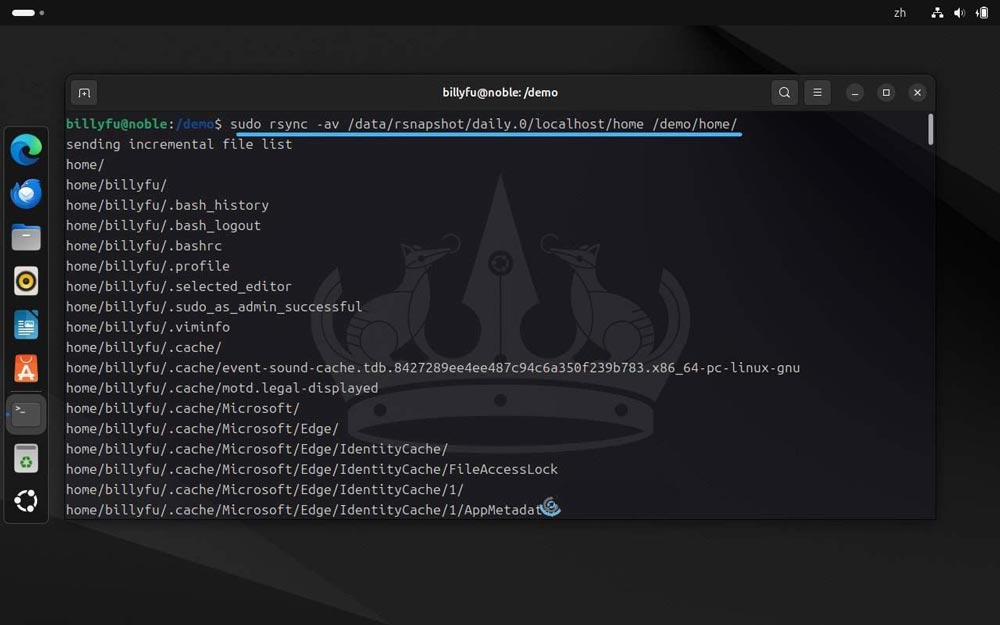Viewport: 1000px width, 625px height.
Task: Click the 'sending incremental file list' line
Action: 179,144
